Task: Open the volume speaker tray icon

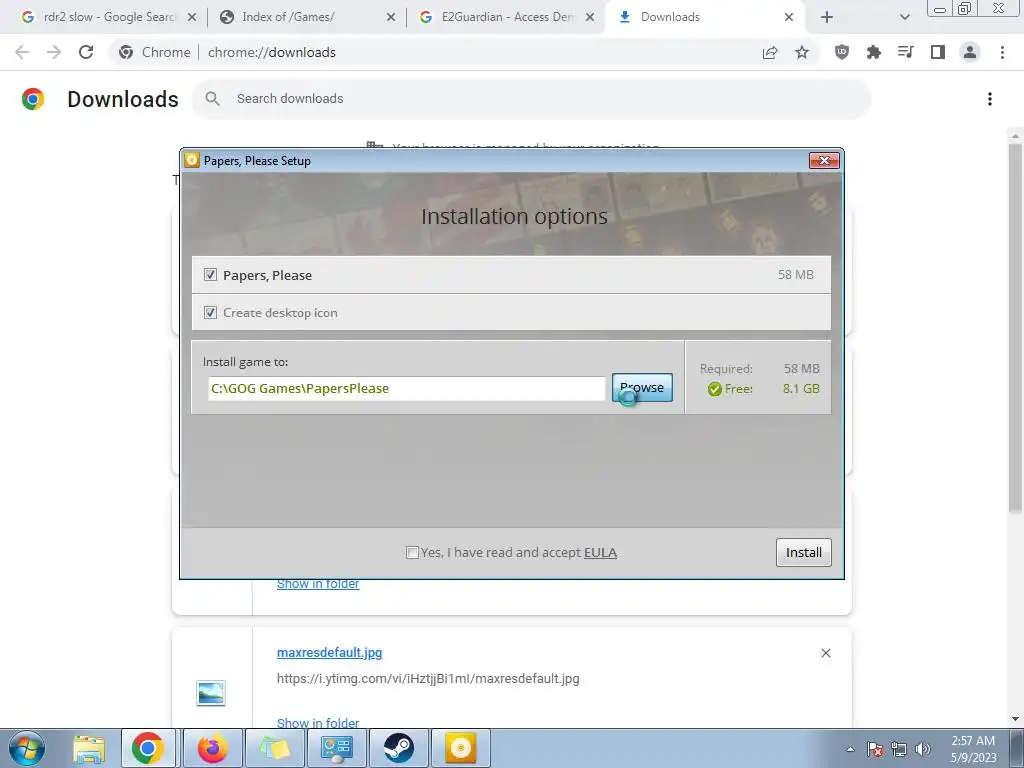Action: [923, 749]
